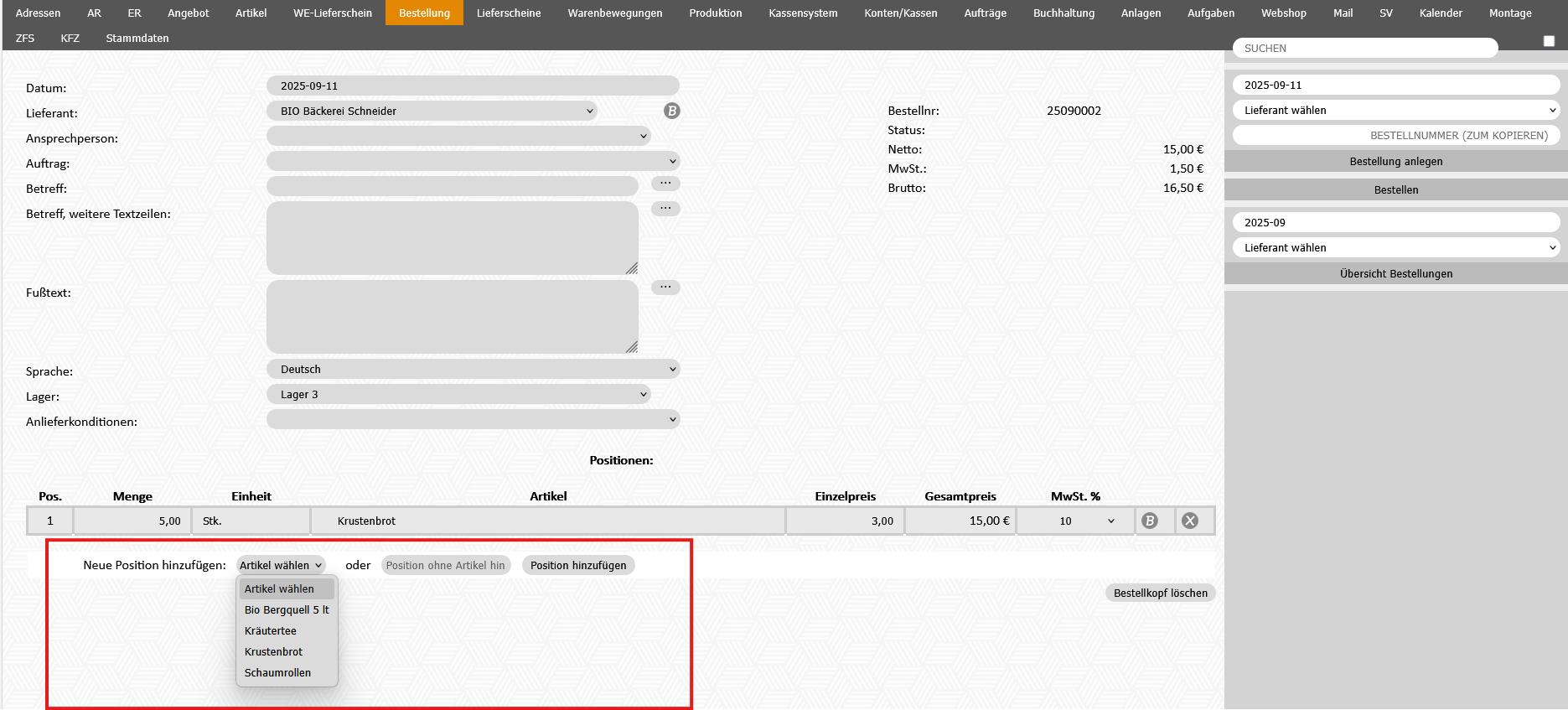
Task: Click the Übersicht Bestellungen button
Action: pos(1395,273)
